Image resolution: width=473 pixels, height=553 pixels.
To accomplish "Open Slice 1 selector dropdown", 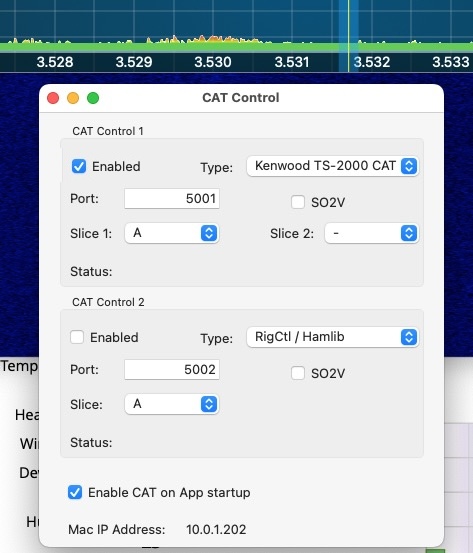I will (172, 233).
